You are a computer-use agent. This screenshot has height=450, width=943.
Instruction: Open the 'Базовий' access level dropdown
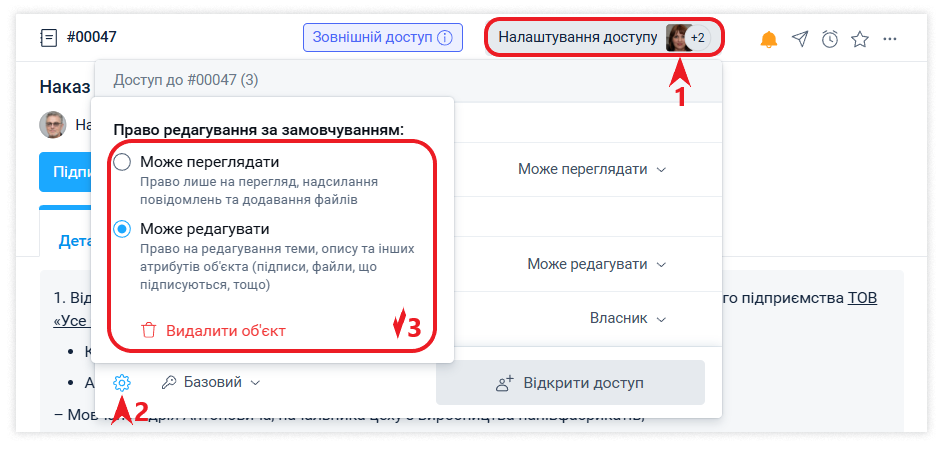pyautogui.click(x=211, y=383)
